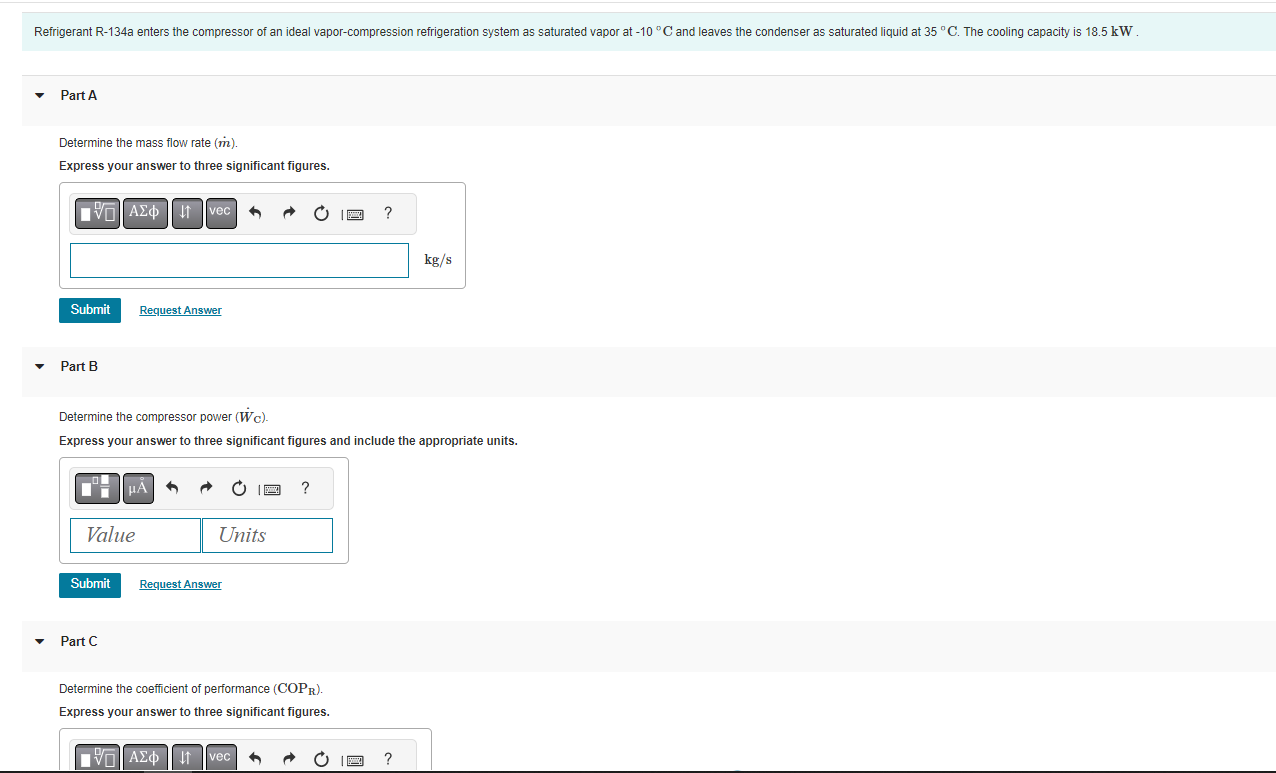Collapse the Part A section

tap(40, 96)
